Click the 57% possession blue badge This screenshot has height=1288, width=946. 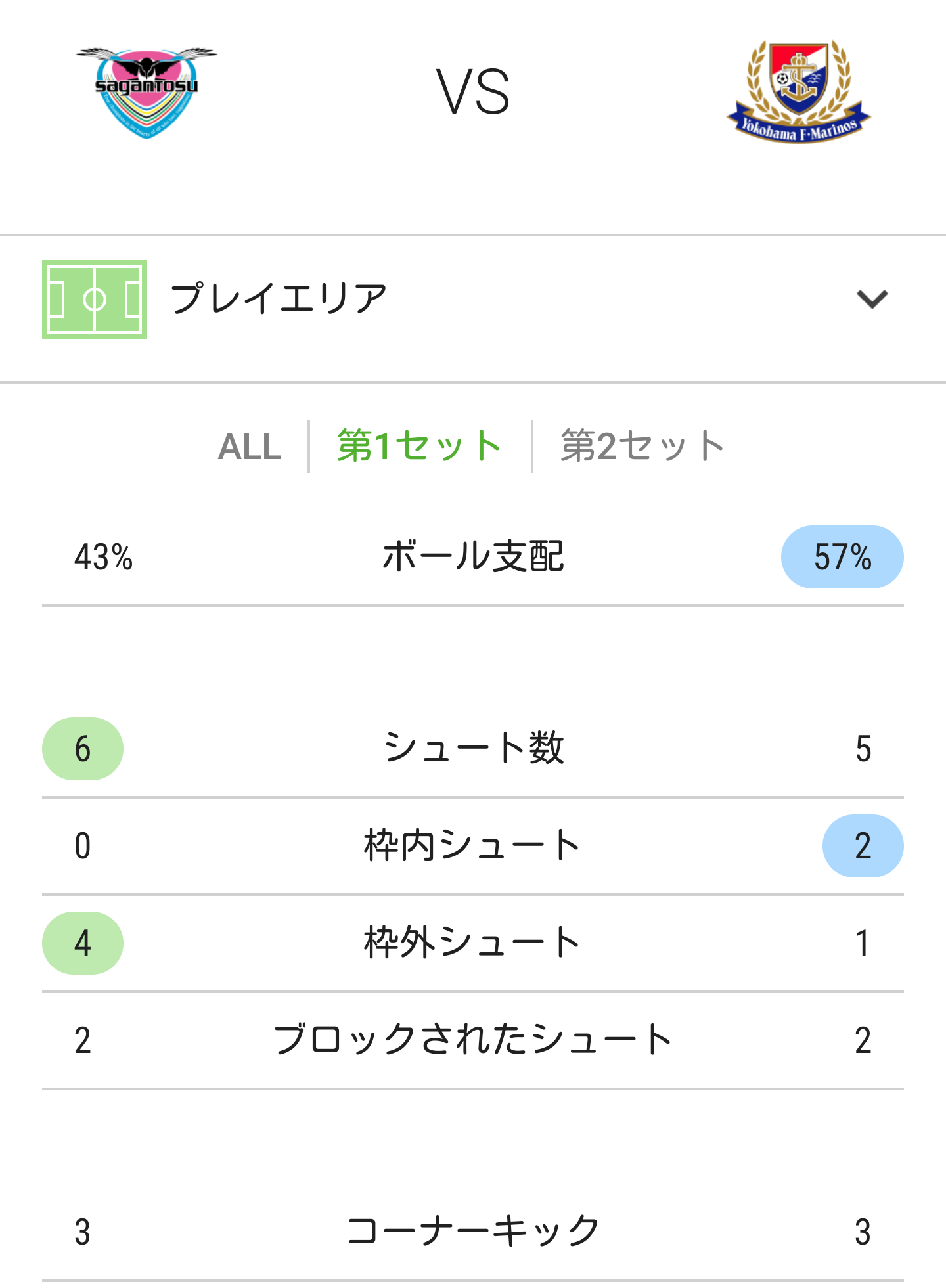point(842,557)
